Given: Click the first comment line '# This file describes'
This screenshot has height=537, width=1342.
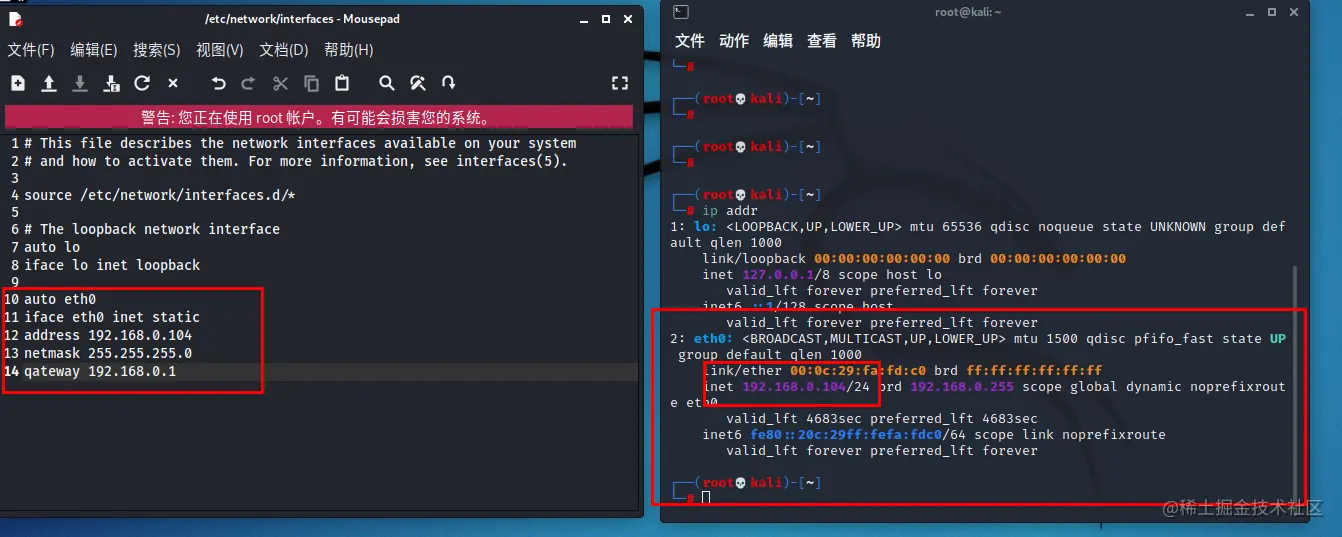Looking at the screenshot, I should coord(300,143).
